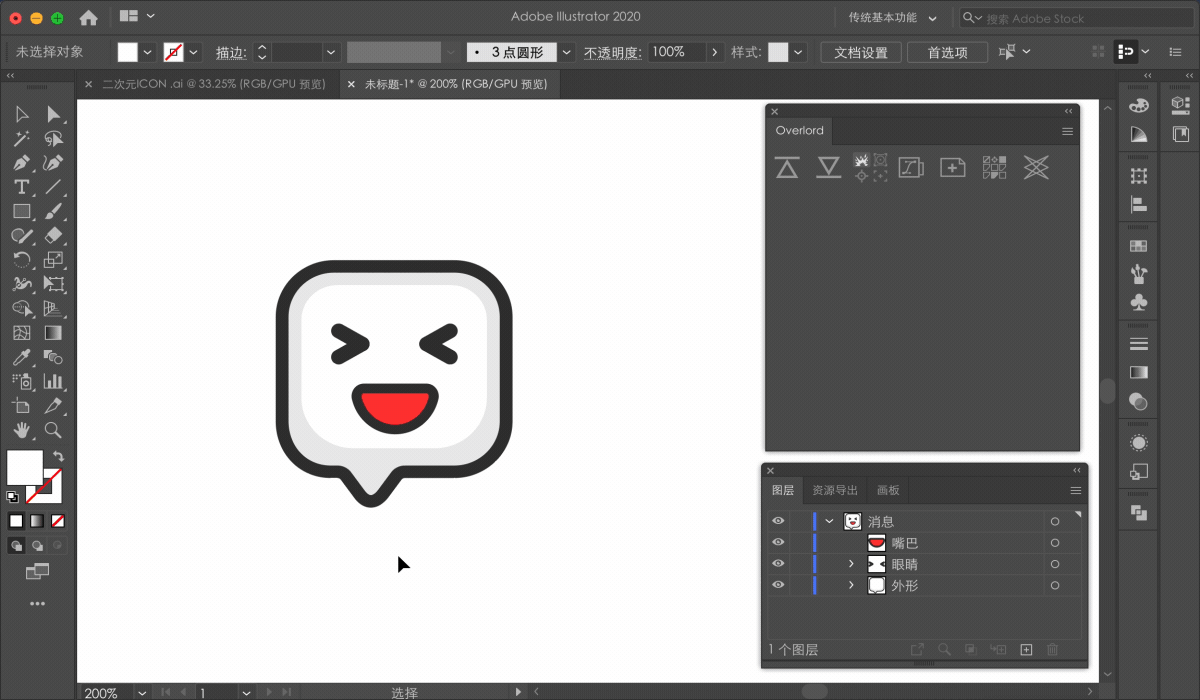The image size is (1200, 700).
Task: Click the fill color swatch in control bar
Action: point(127,52)
